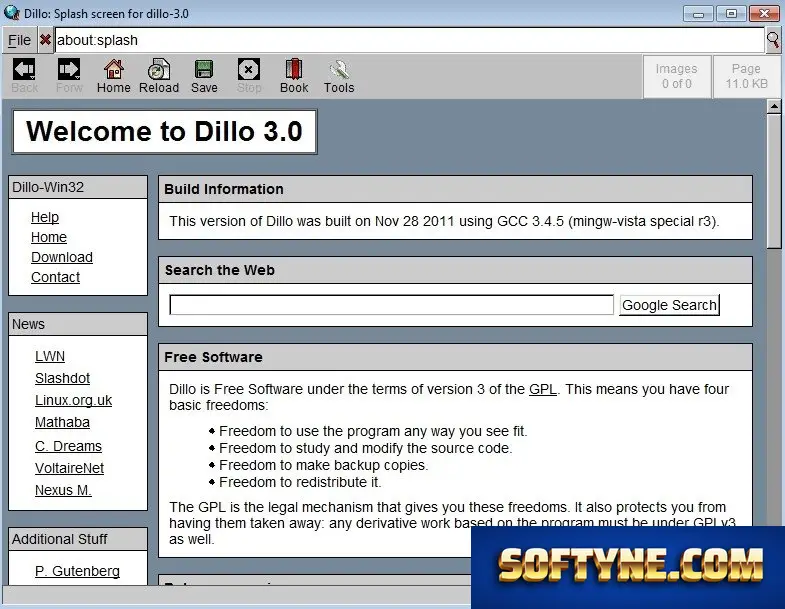Visit the Mathaba news link
Viewport: 785px width, 609px height.
[63, 423]
